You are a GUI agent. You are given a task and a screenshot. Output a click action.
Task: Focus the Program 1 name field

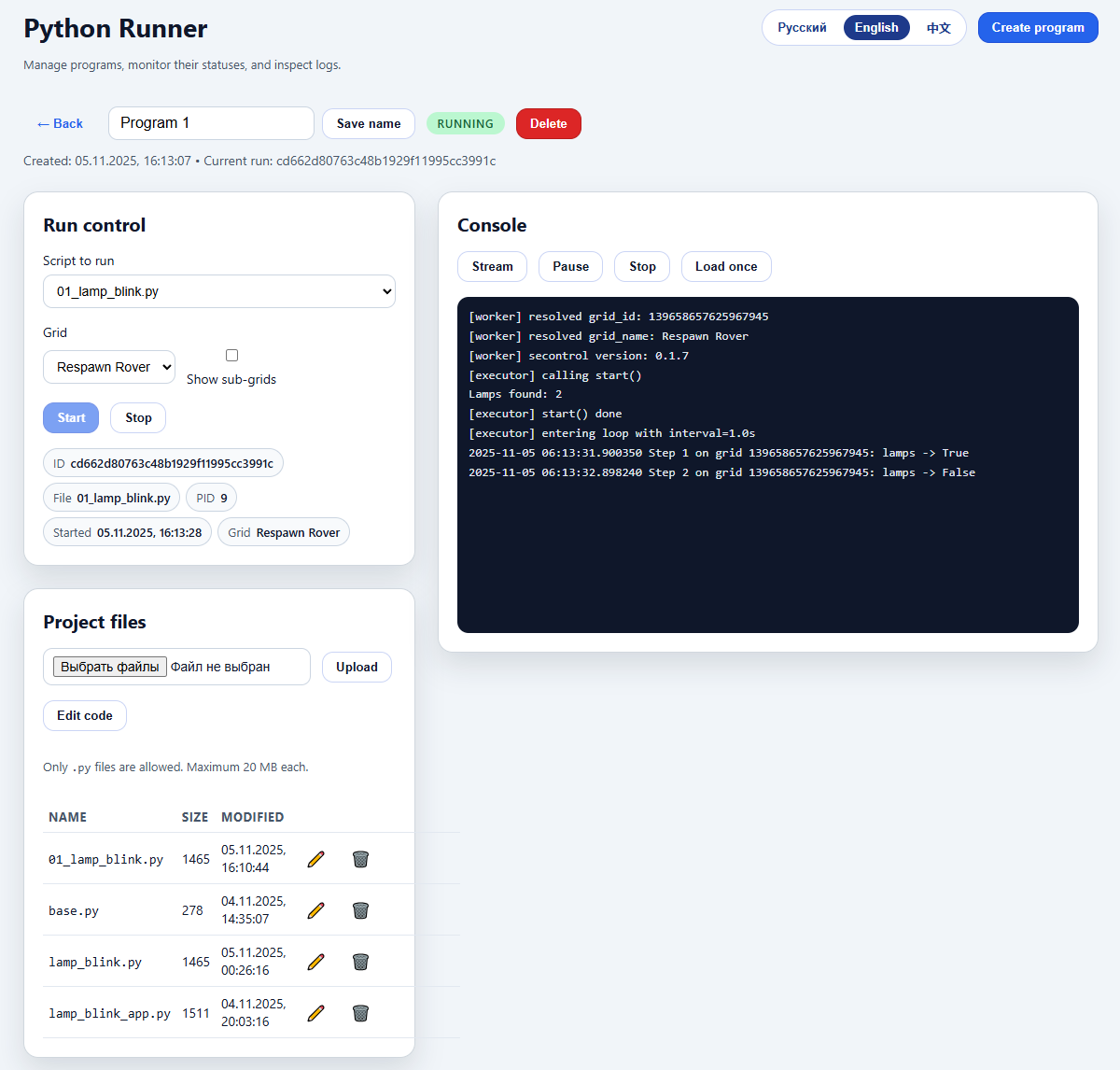pos(211,123)
